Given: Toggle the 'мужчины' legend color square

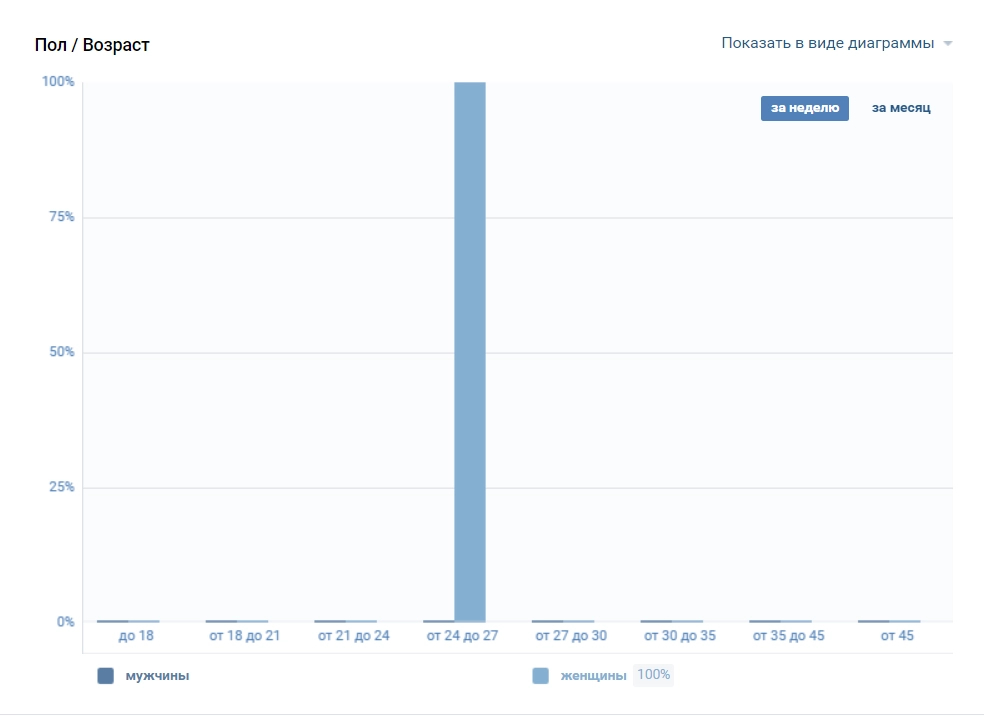Looking at the screenshot, I should 105,676.
